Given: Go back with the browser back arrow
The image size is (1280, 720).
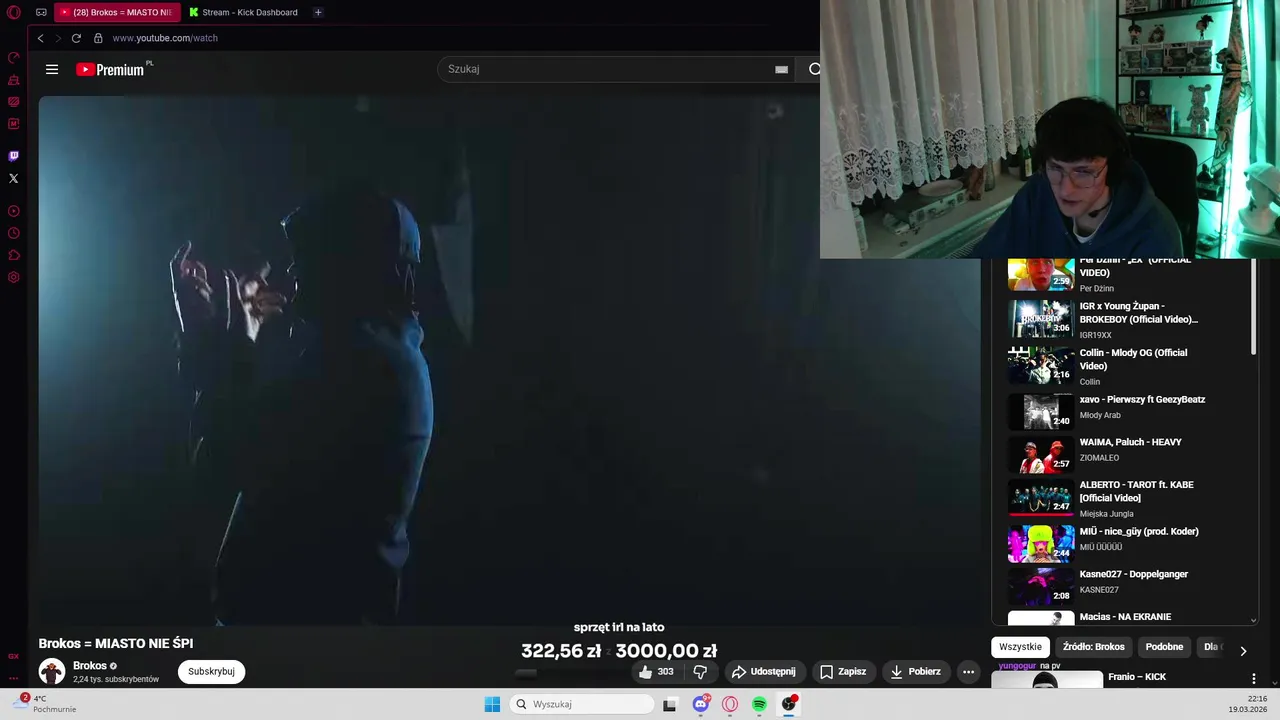Looking at the screenshot, I should coord(40,38).
